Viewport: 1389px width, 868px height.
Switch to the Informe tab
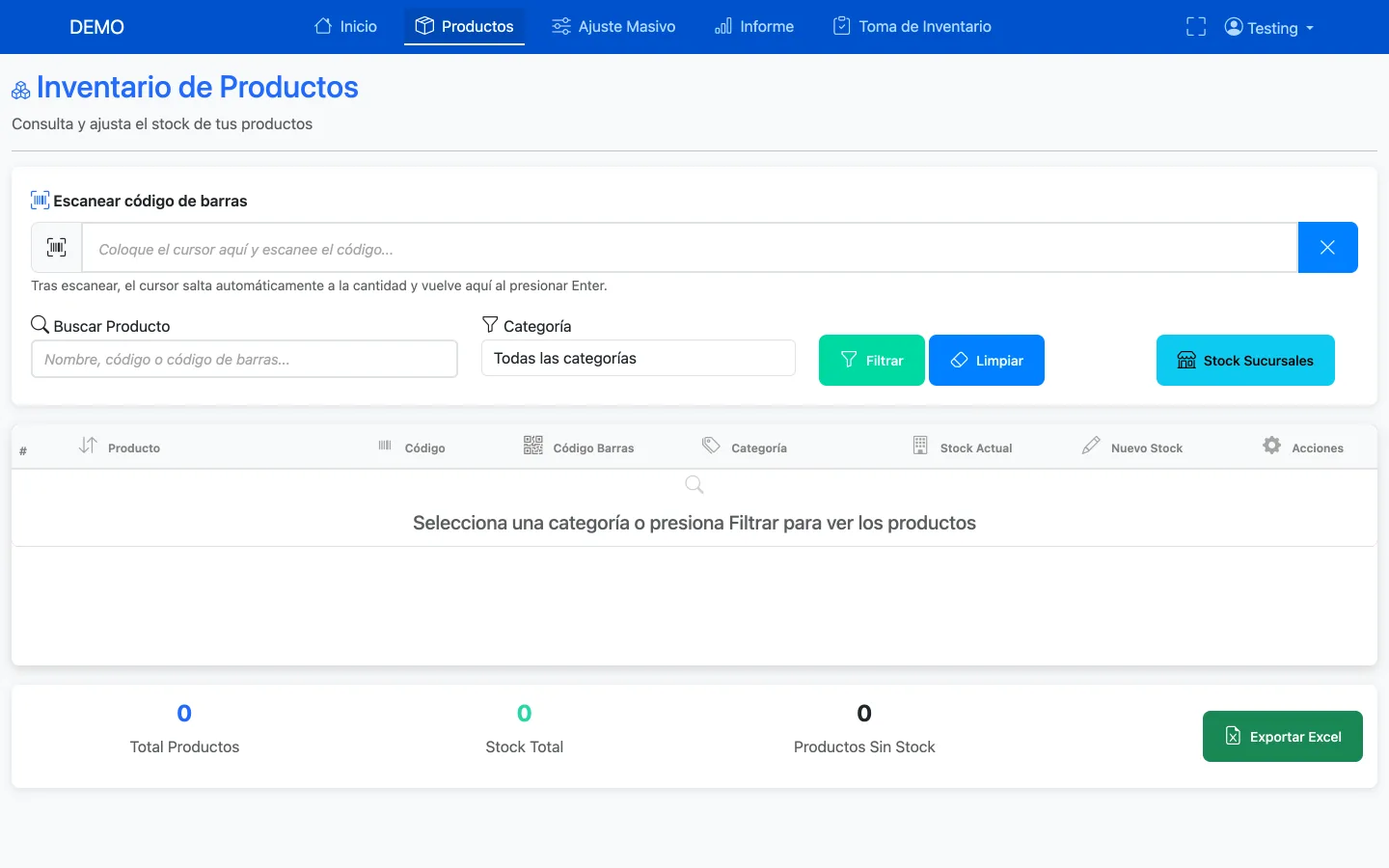pos(754,26)
